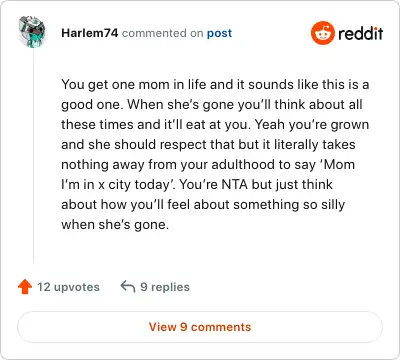Click the reply arrow icon

(128, 286)
